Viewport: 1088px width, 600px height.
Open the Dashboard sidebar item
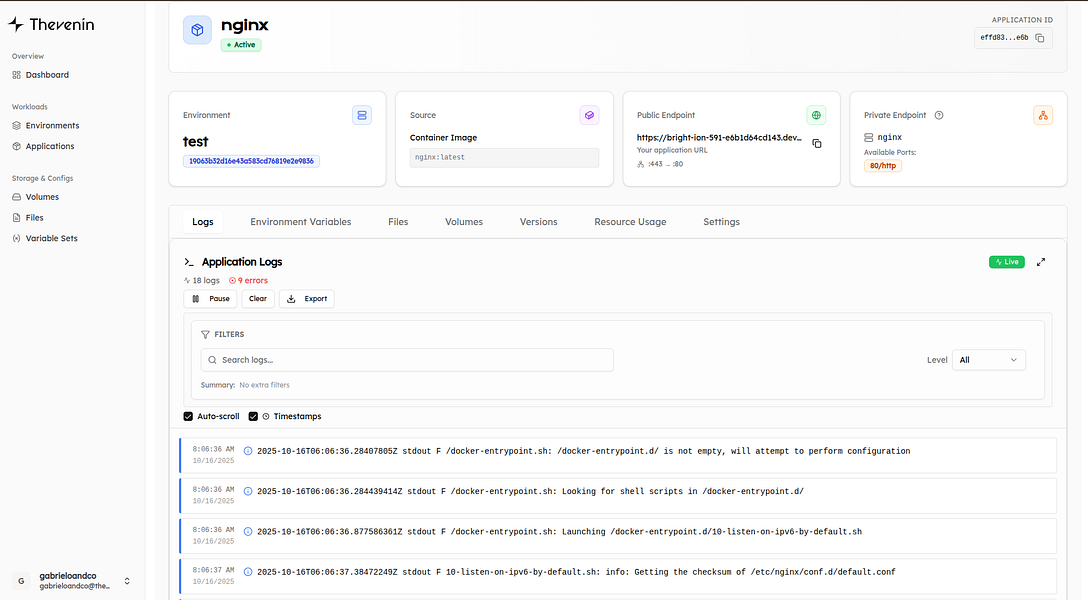[x=41, y=75]
